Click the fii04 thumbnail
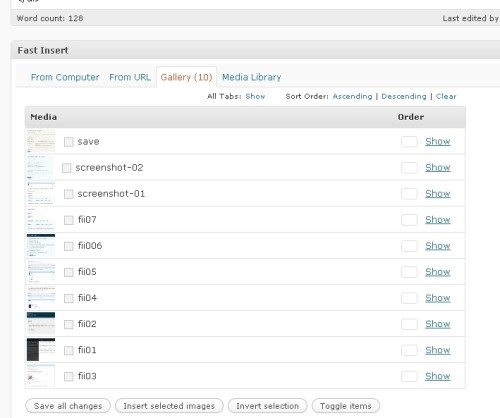 [41, 297]
